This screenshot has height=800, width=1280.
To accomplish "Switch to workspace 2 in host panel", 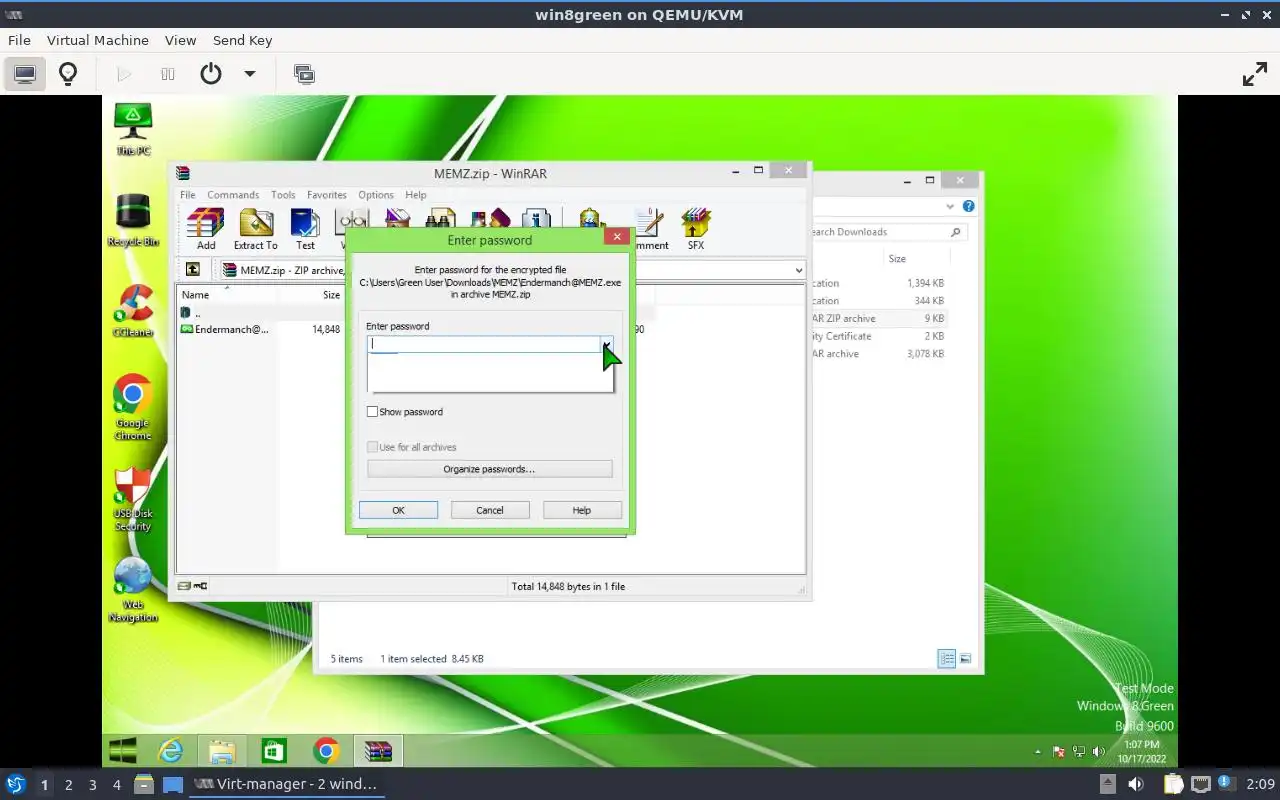I will [x=68, y=785].
